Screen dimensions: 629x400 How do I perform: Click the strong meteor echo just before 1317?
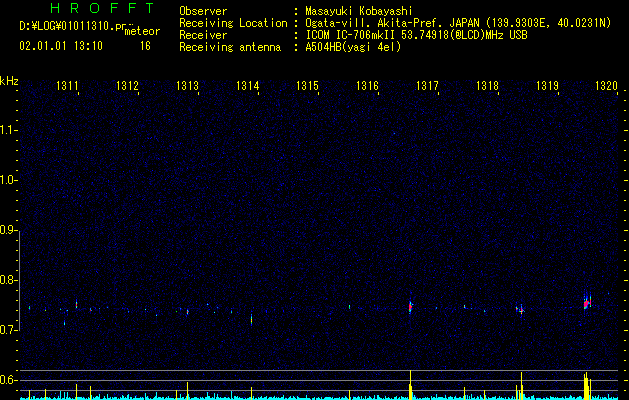click(x=410, y=307)
